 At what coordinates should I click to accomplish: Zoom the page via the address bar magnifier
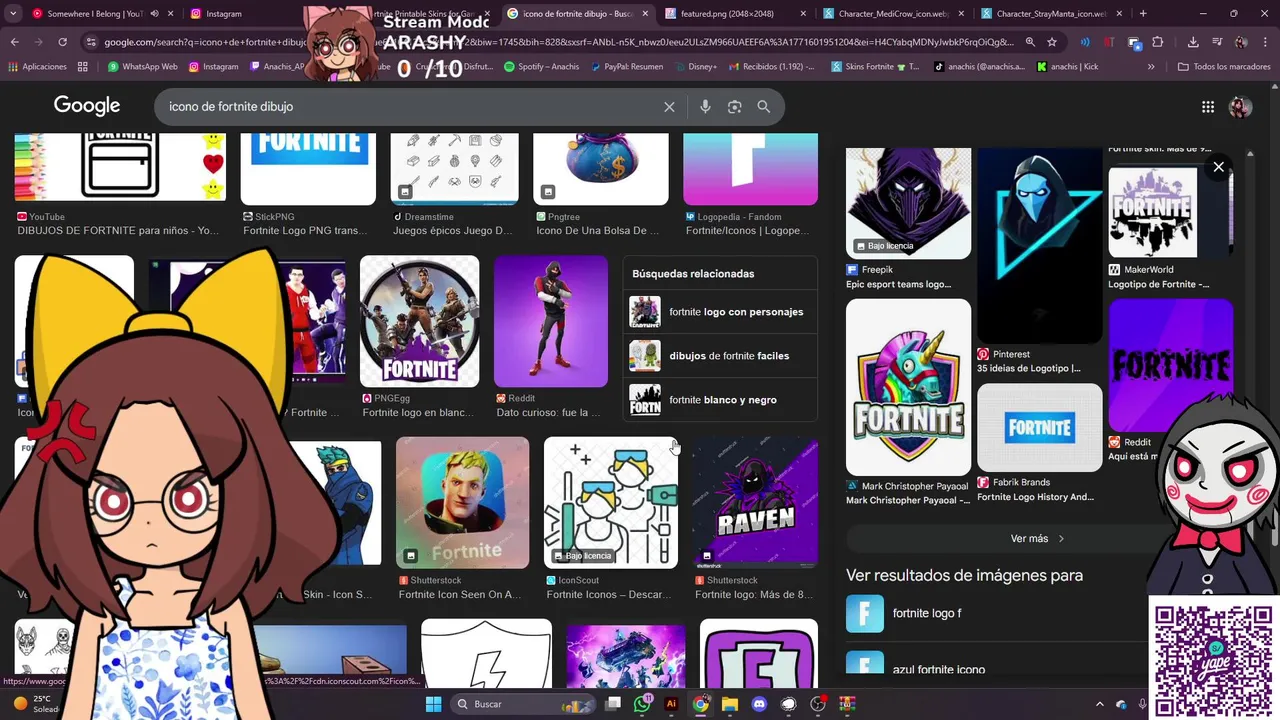pyautogui.click(x=1030, y=42)
